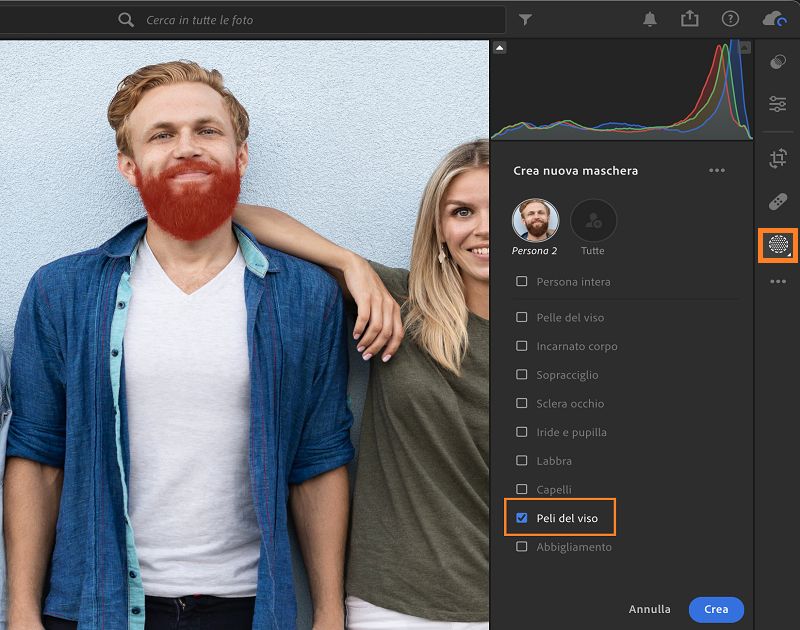Uncheck the Peli del viso checkbox
Screen dimensions: 800x630
(x=522, y=518)
